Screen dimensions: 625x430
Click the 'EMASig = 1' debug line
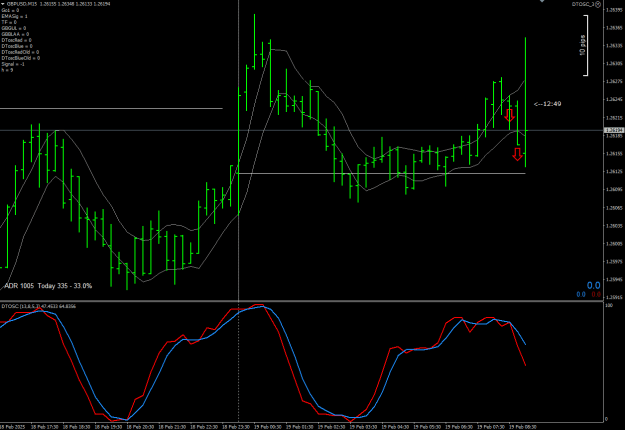click(14, 16)
